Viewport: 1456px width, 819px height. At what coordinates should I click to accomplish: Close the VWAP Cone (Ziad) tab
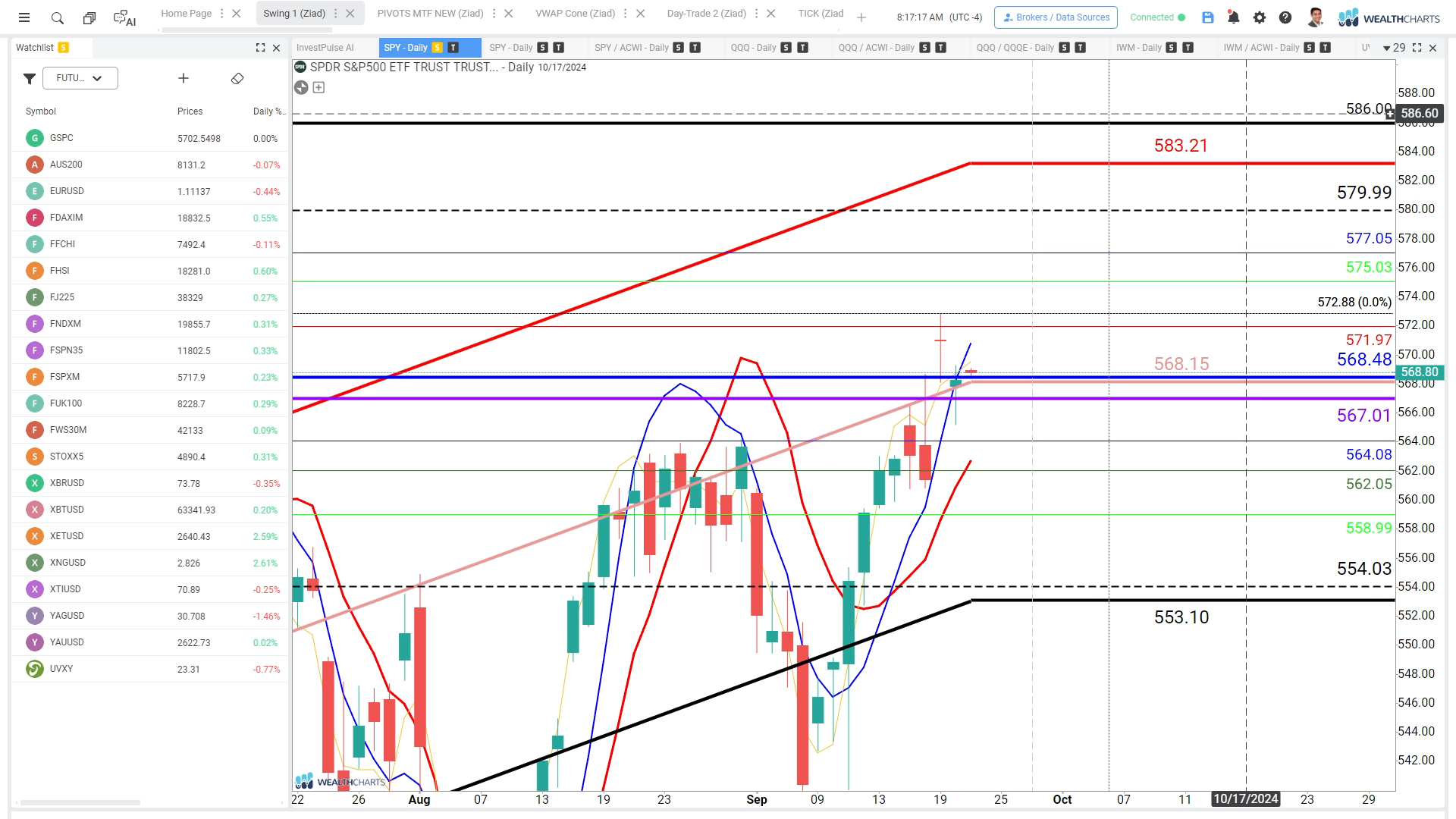coord(641,14)
